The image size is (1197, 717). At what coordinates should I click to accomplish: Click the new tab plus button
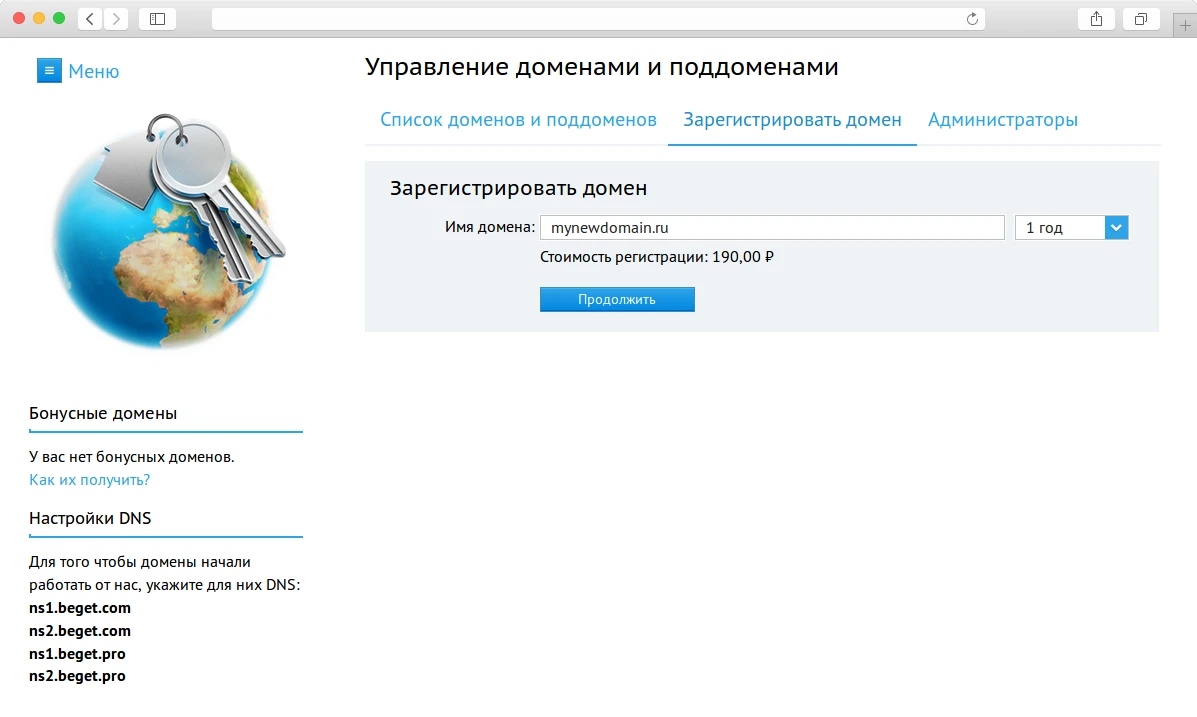[x=1184, y=24]
